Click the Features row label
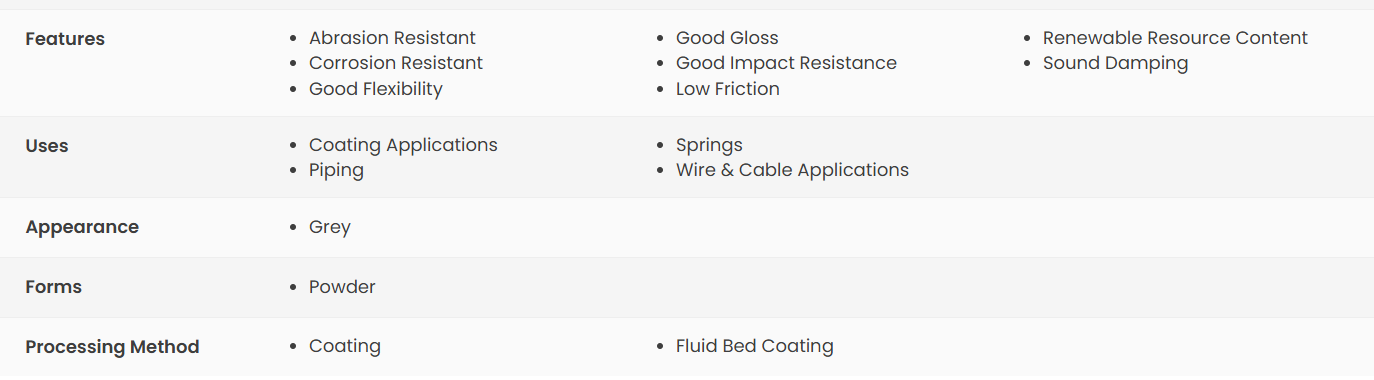 [x=65, y=39]
